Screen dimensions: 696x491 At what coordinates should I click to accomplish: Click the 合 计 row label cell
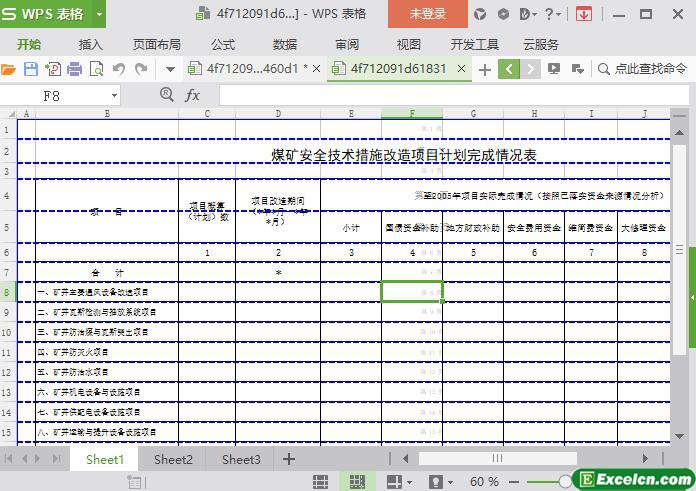pos(107,273)
